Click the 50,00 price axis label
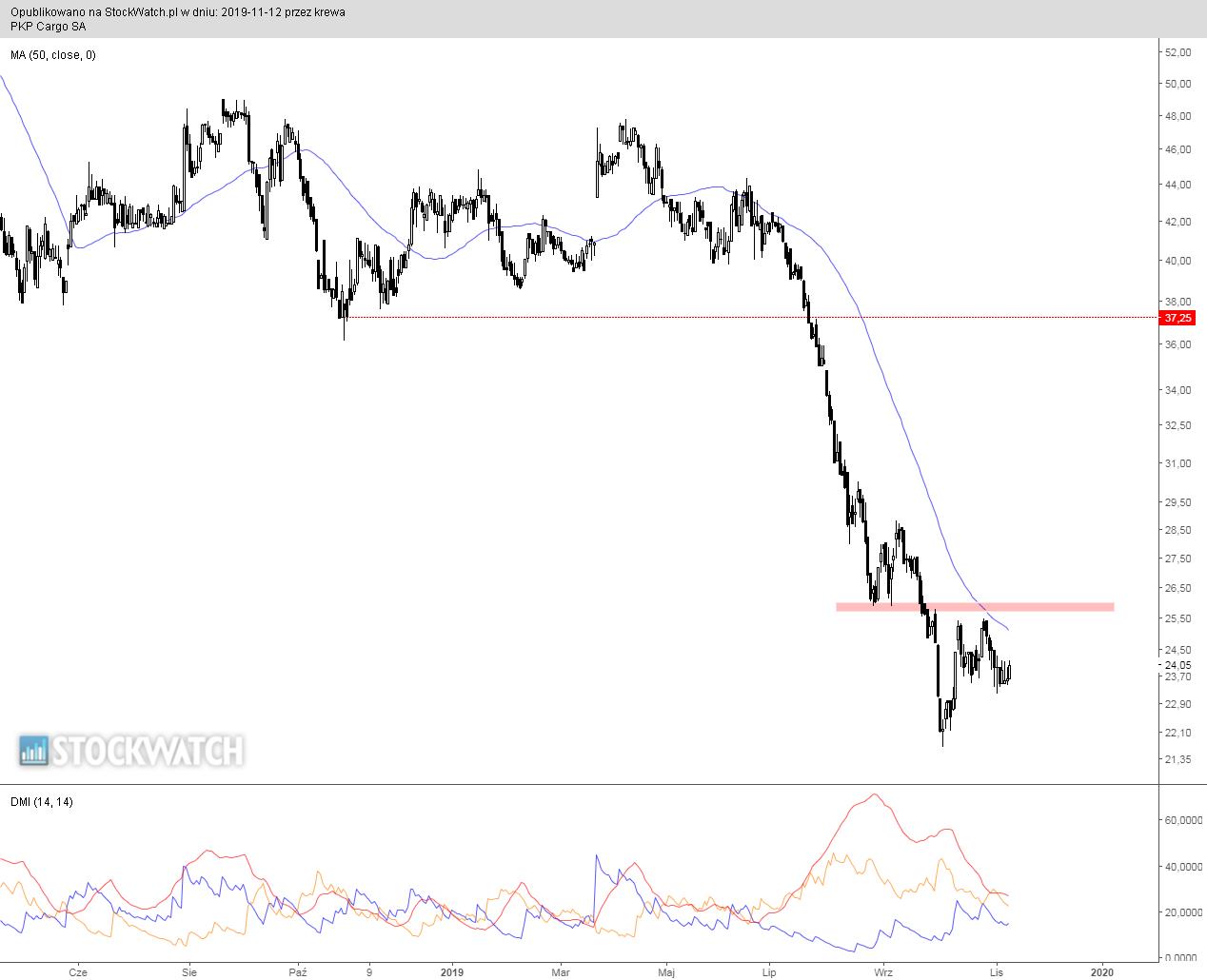The width and height of the screenshot is (1207, 980). [x=1177, y=84]
